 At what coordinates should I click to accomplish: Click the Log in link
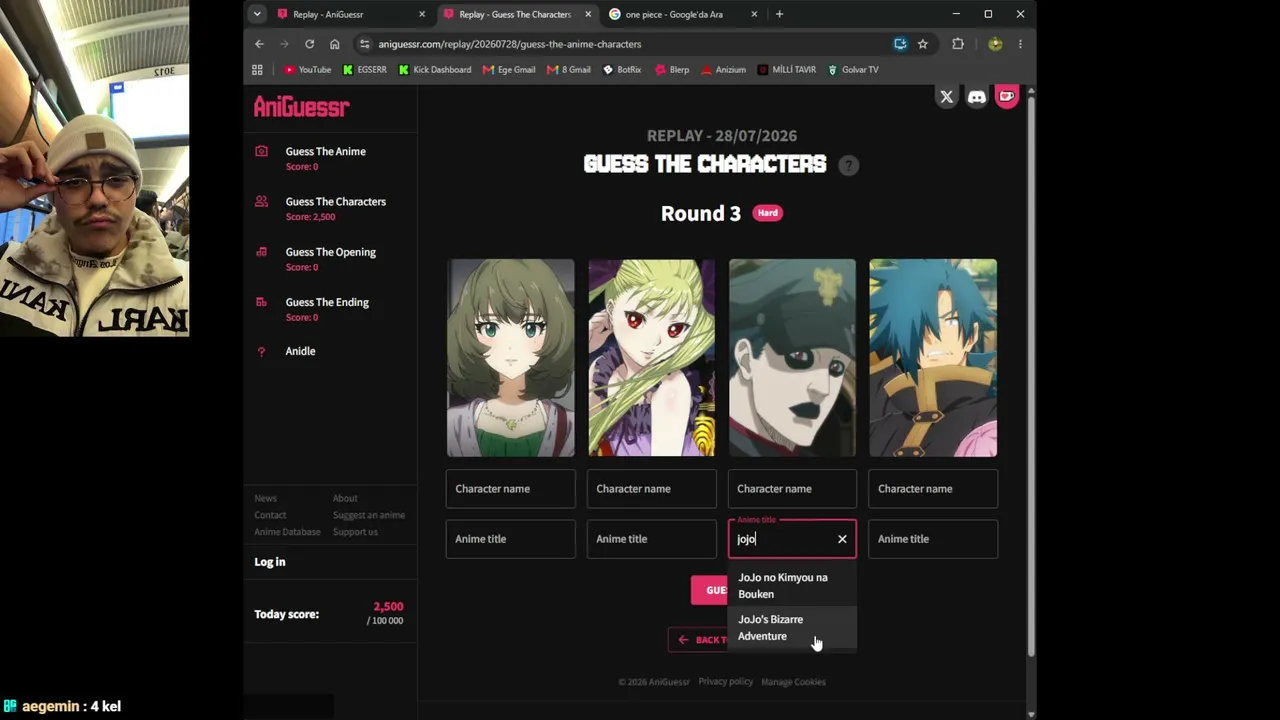270,562
